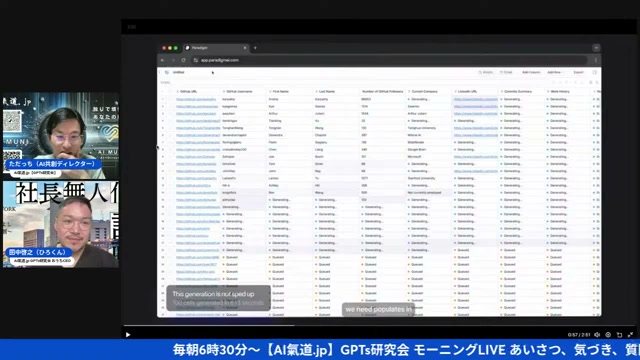640x360 pixels.
Task: Mute the video with the volume icon
Action: click(597, 335)
